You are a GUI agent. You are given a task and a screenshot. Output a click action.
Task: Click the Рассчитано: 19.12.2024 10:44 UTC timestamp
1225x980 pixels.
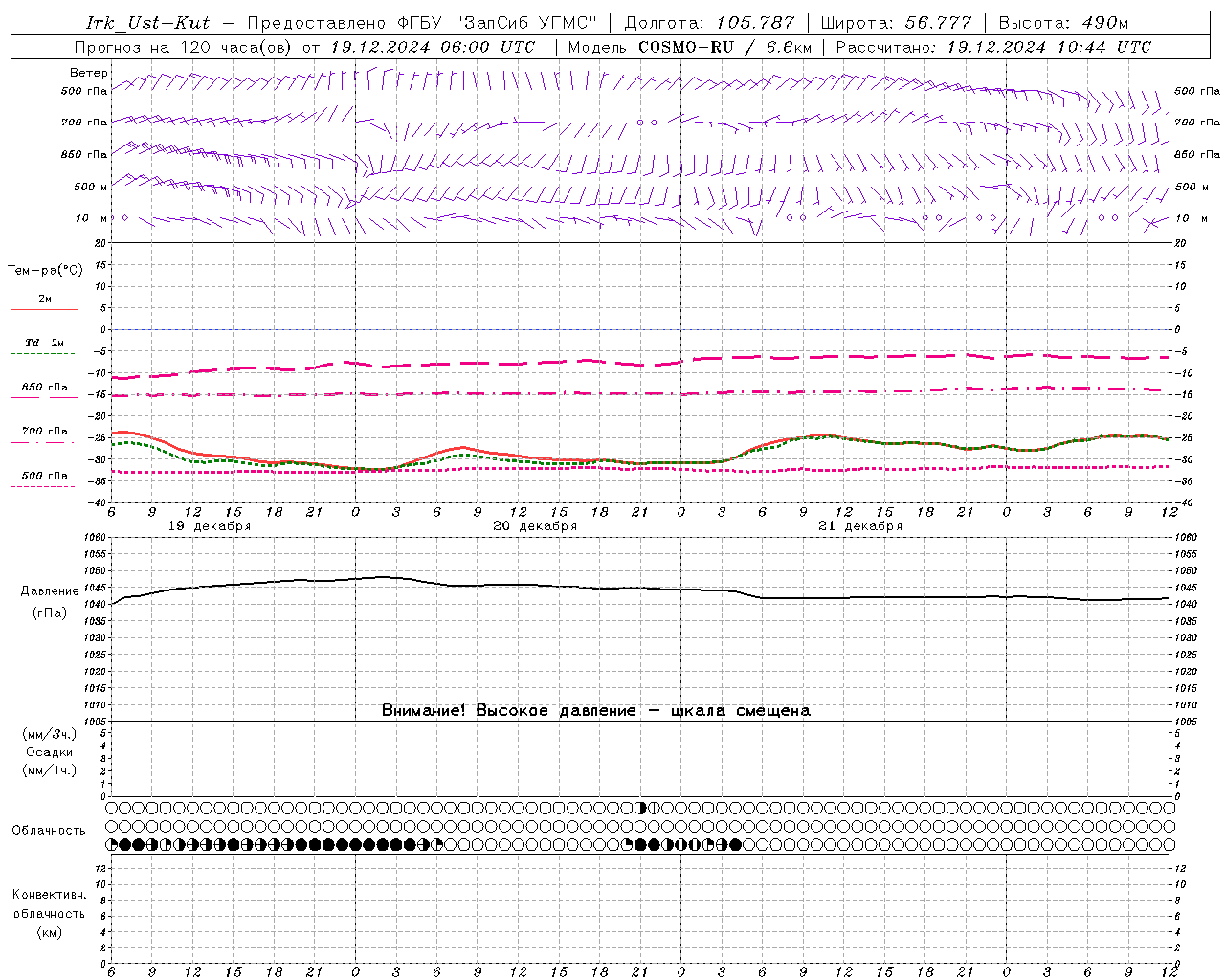pos(993,47)
